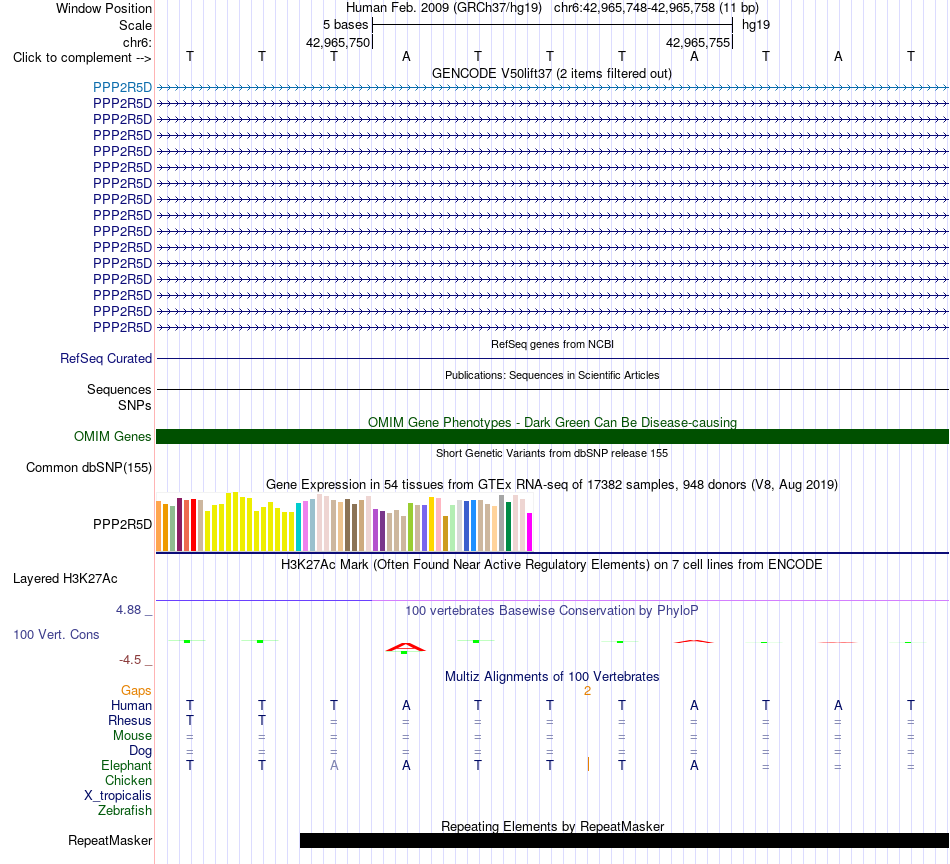950x864 pixels.
Task: Click the '5 bases' scale bar text
Action: [x=345, y=25]
